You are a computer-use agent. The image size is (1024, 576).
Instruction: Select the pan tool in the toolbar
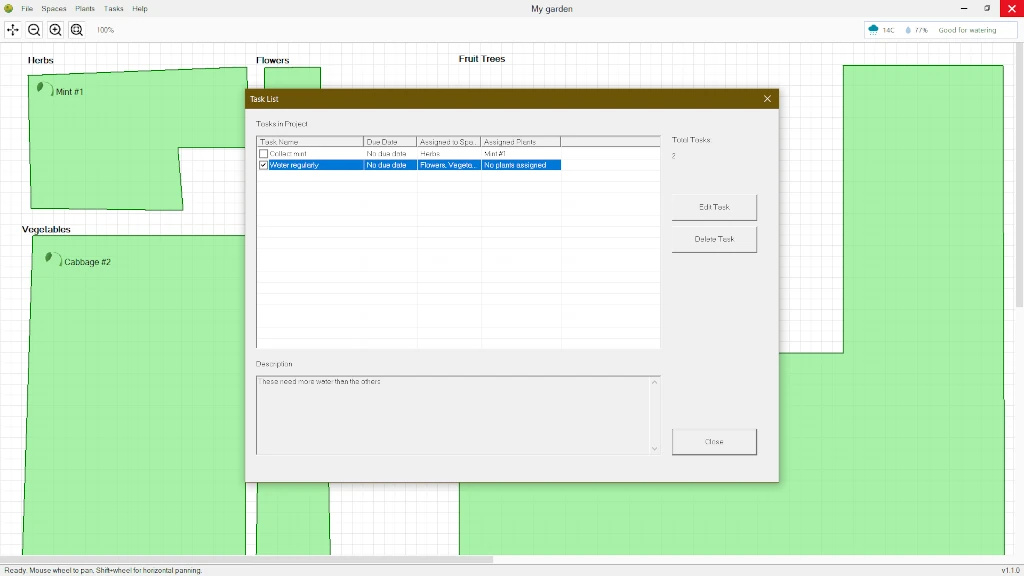pos(13,30)
